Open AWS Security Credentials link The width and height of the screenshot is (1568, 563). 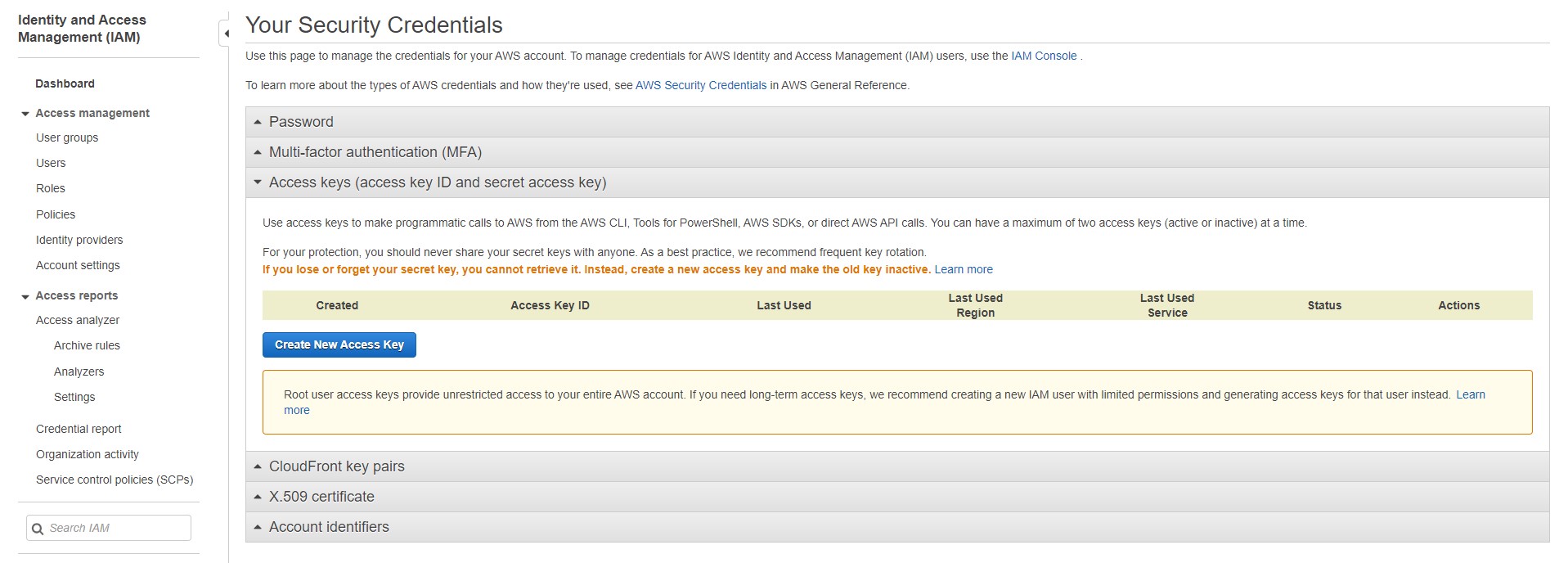pyautogui.click(x=701, y=85)
